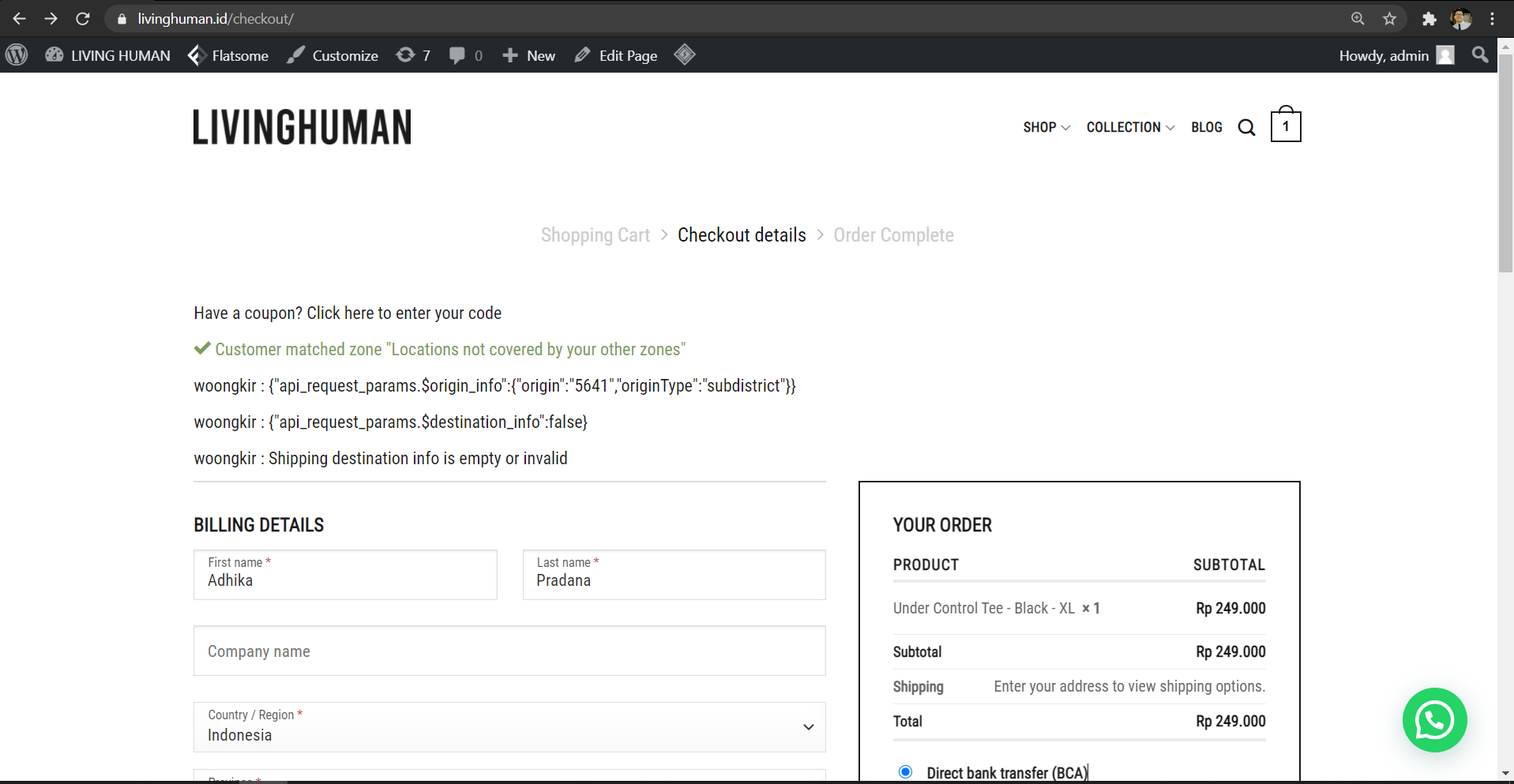Open Customize in the admin bar
Image resolution: width=1514 pixels, height=784 pixels.
(332, 55)
